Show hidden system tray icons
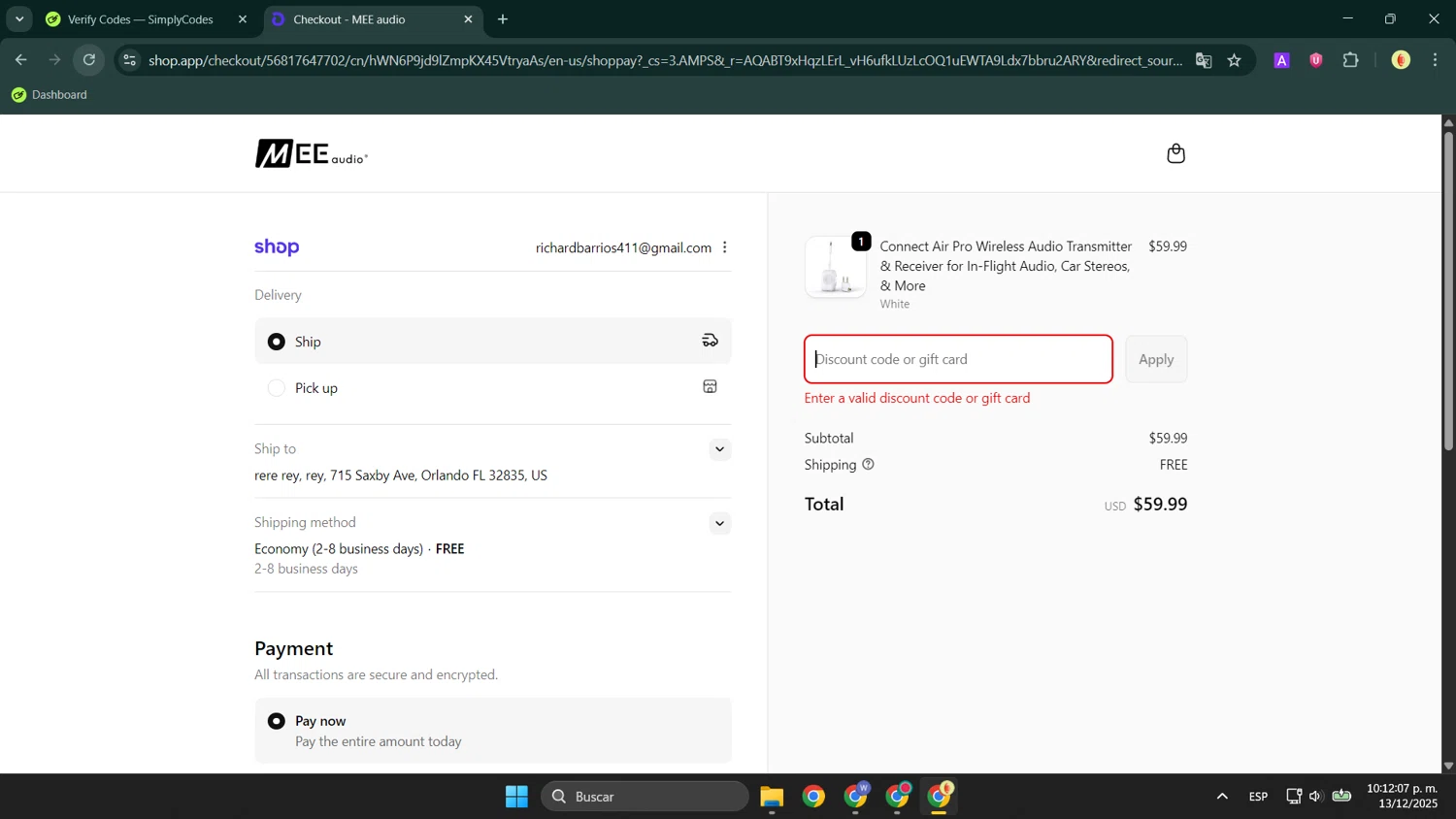The image size is (1456, 819). point(1222,797)
